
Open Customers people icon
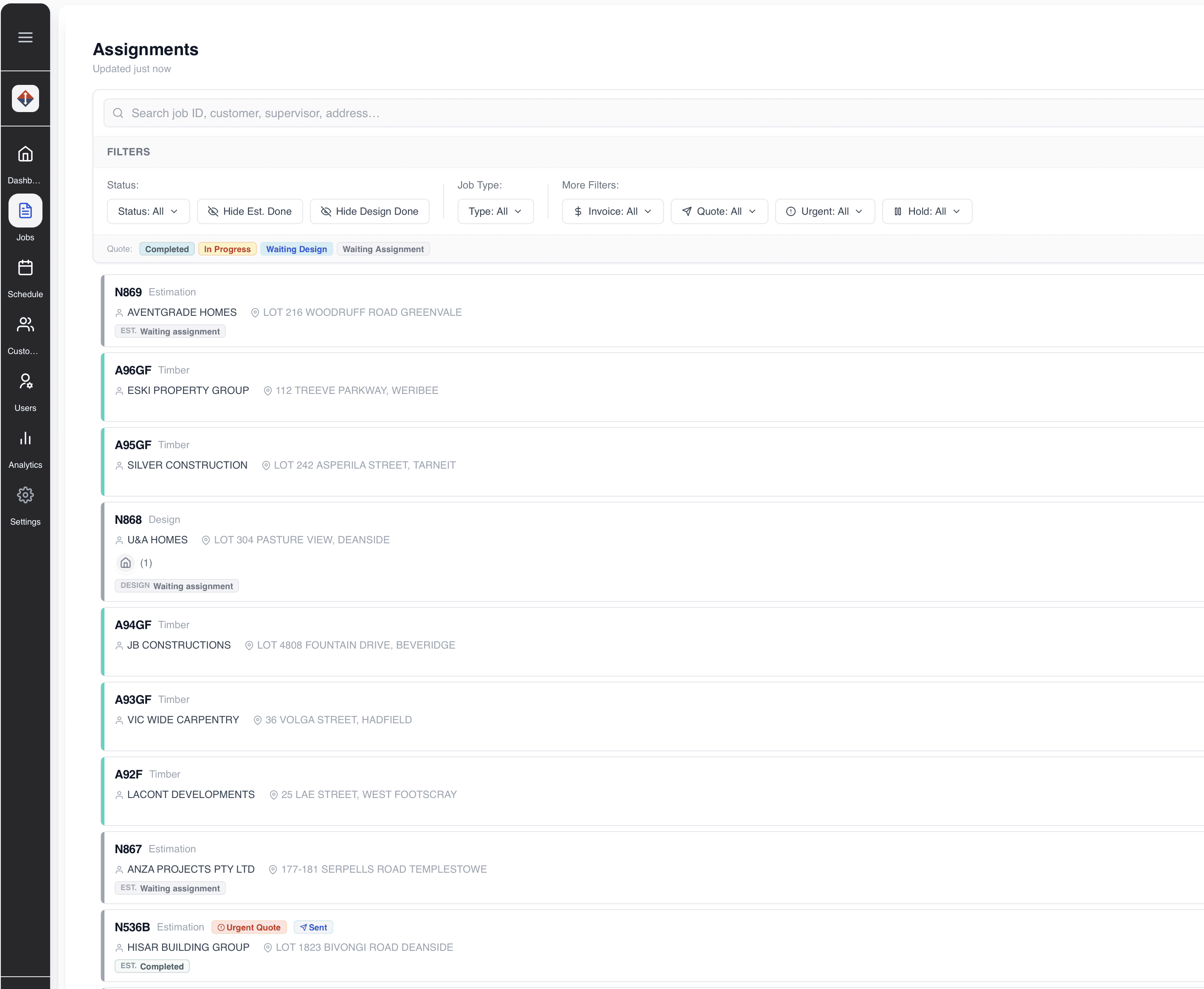point(25,325)
